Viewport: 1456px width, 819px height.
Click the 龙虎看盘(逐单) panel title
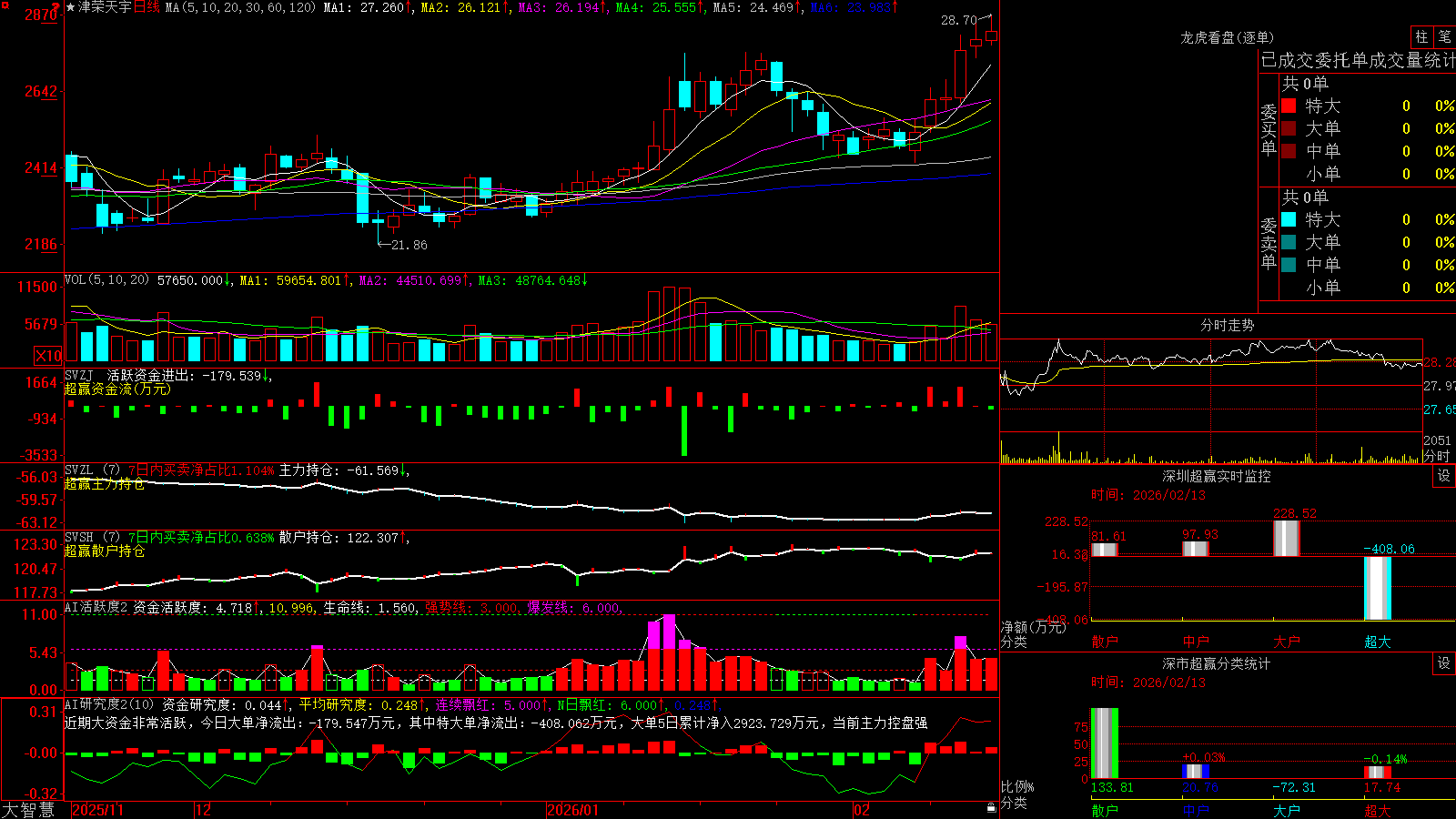tap(1227, 37)
